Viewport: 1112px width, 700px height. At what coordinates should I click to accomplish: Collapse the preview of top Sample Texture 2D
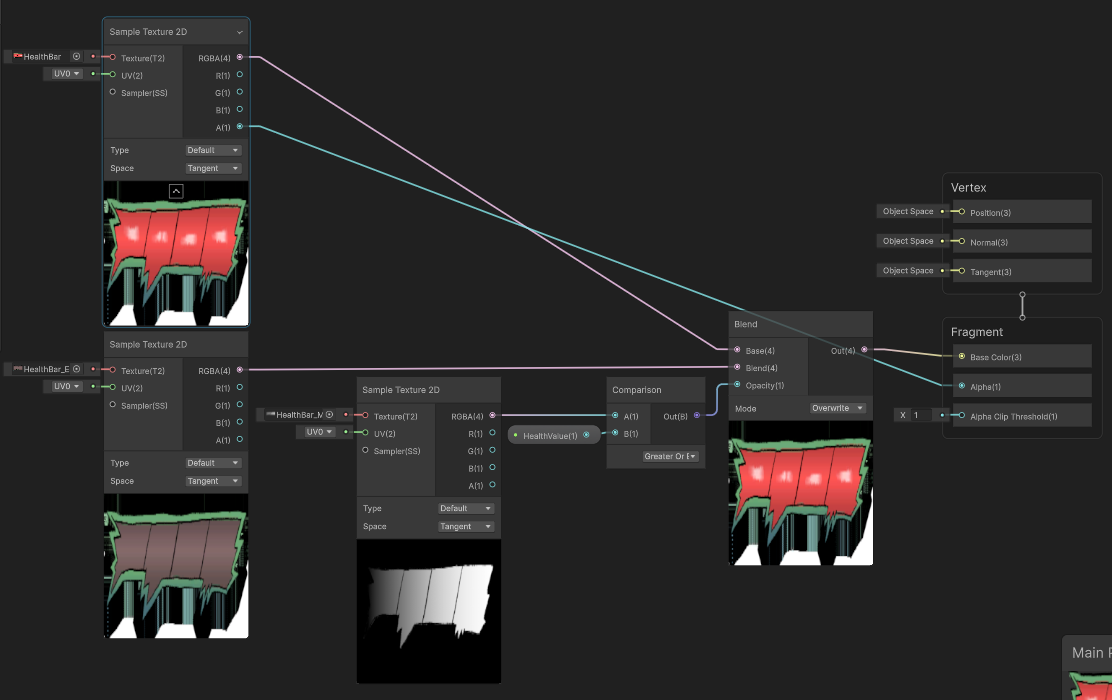176,191
